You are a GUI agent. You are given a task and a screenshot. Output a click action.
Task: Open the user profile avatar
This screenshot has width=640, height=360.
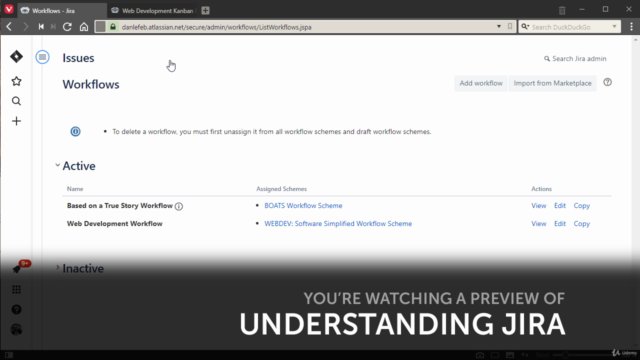(16, 329)
